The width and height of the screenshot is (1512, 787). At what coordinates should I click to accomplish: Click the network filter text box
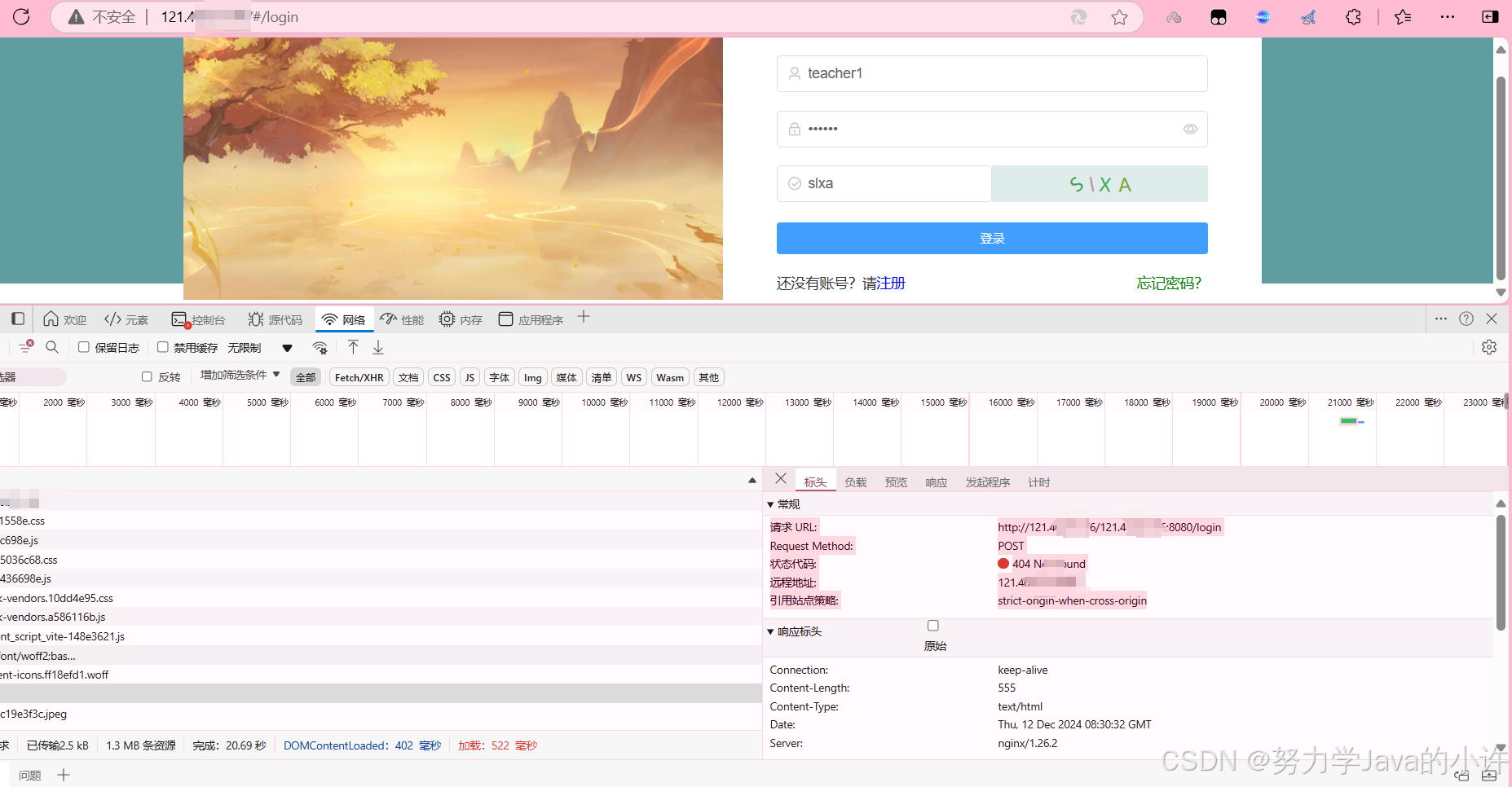point(33,376)
